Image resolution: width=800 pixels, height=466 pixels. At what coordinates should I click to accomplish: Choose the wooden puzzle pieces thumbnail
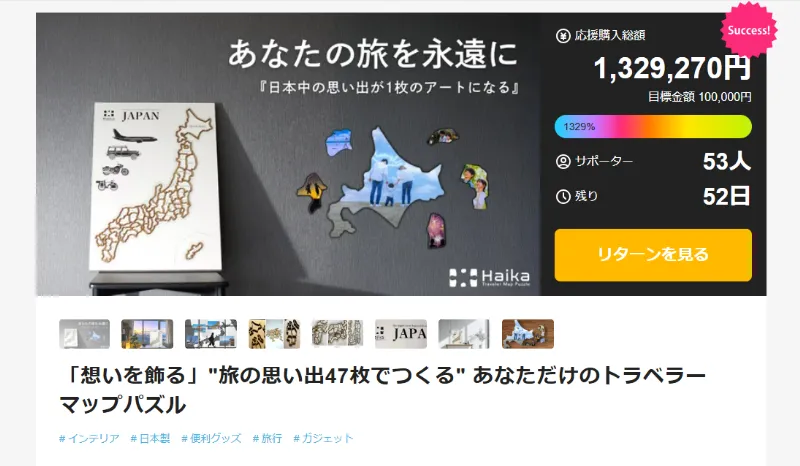(x=274, y=334)
